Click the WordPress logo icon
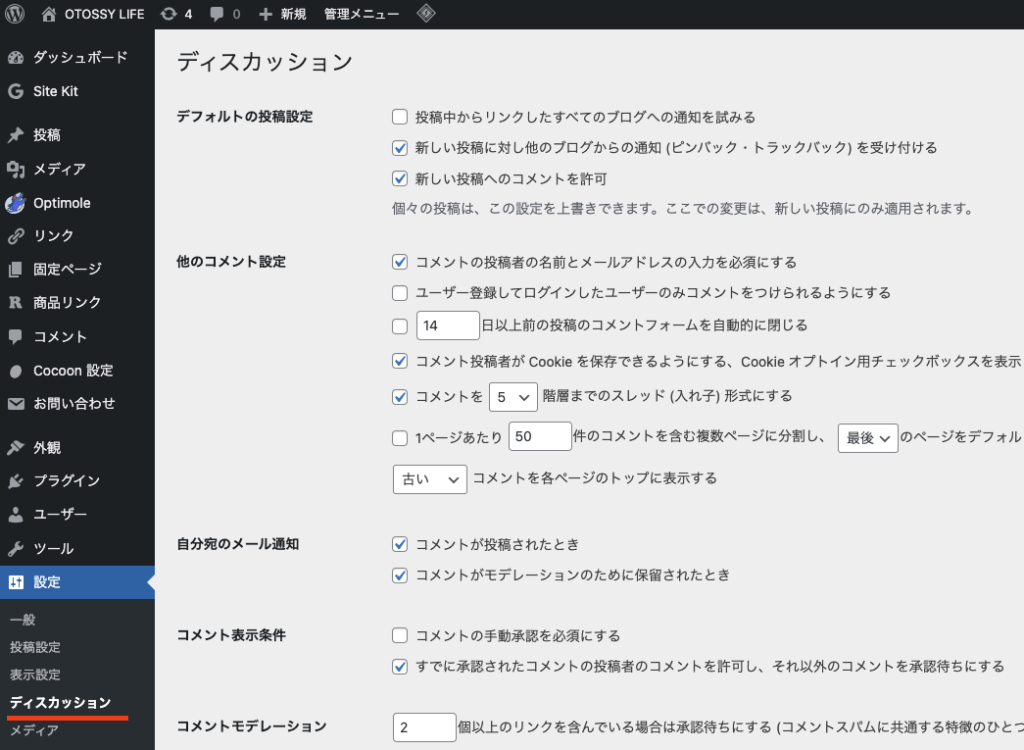The width and height of the screenshot is (1024, 750). [x=15, y=14]
